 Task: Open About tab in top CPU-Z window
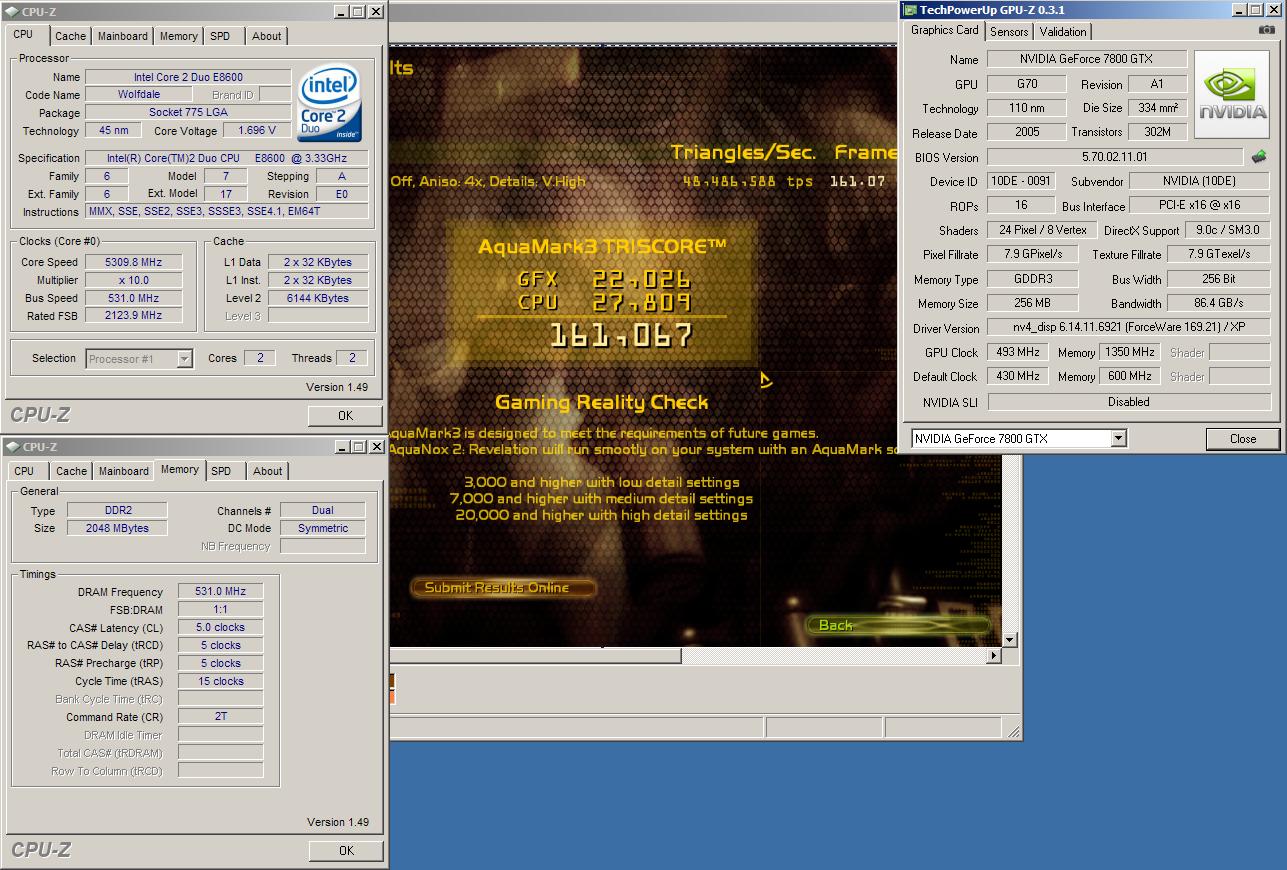pyautogui.click(x=266, y=36)
